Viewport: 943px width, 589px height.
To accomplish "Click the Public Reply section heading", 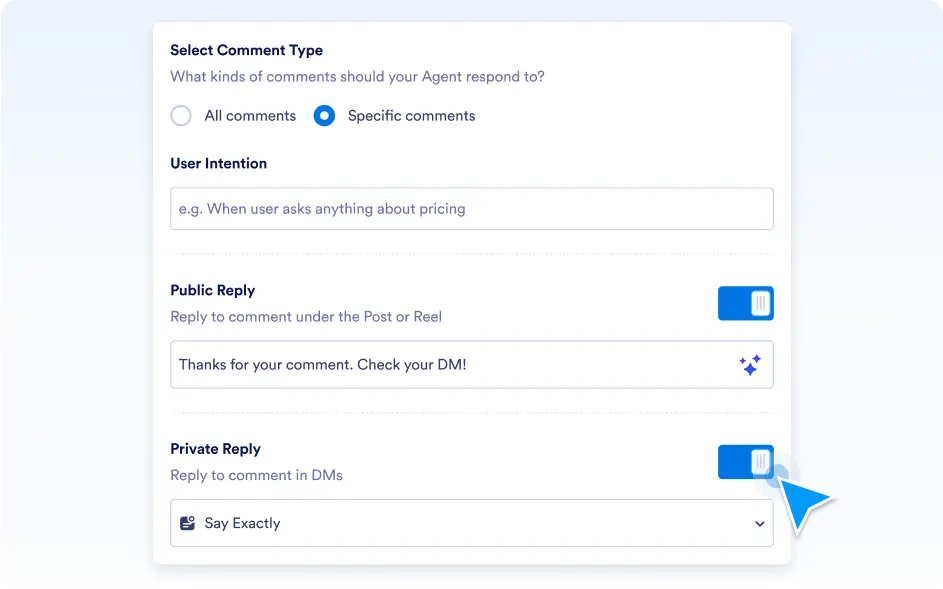I will coord(212,290).
